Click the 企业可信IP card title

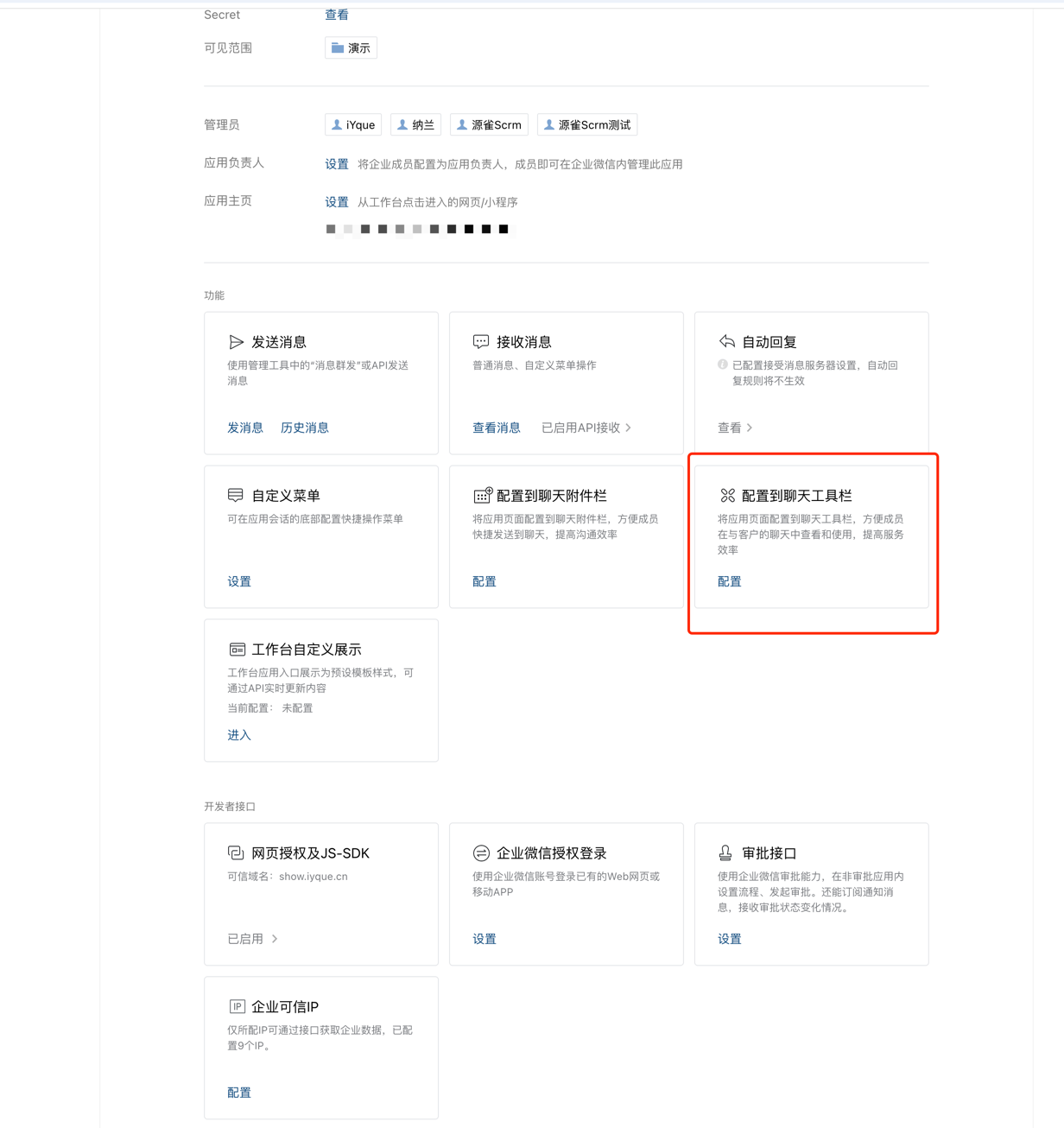point(285,1007)
